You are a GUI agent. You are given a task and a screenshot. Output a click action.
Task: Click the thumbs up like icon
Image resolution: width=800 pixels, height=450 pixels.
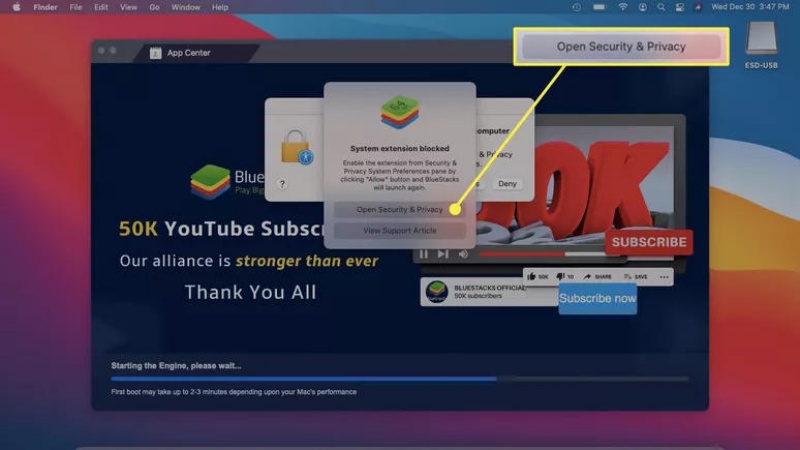531,277
